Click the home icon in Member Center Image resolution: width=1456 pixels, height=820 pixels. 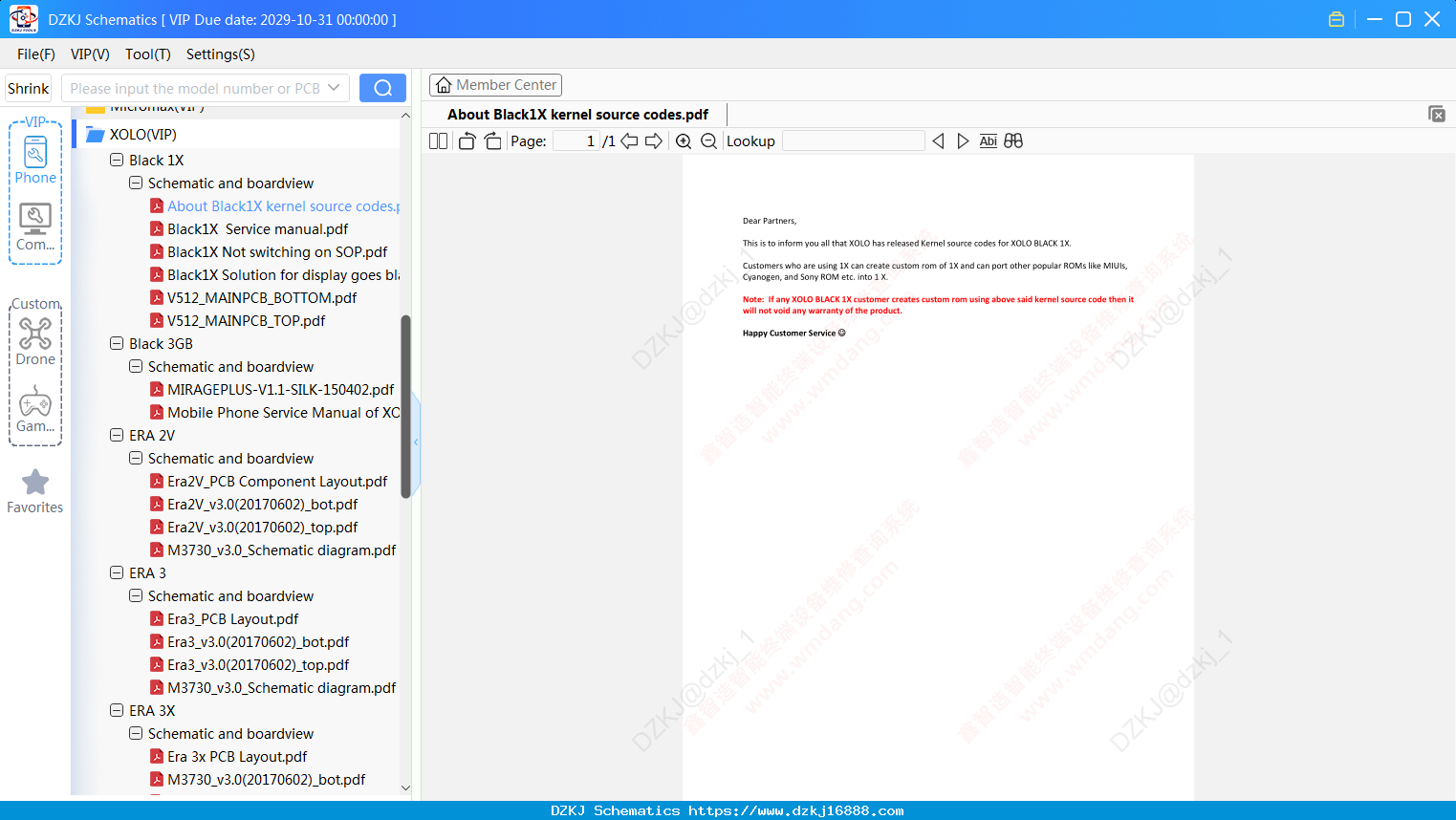pos(444,85)
